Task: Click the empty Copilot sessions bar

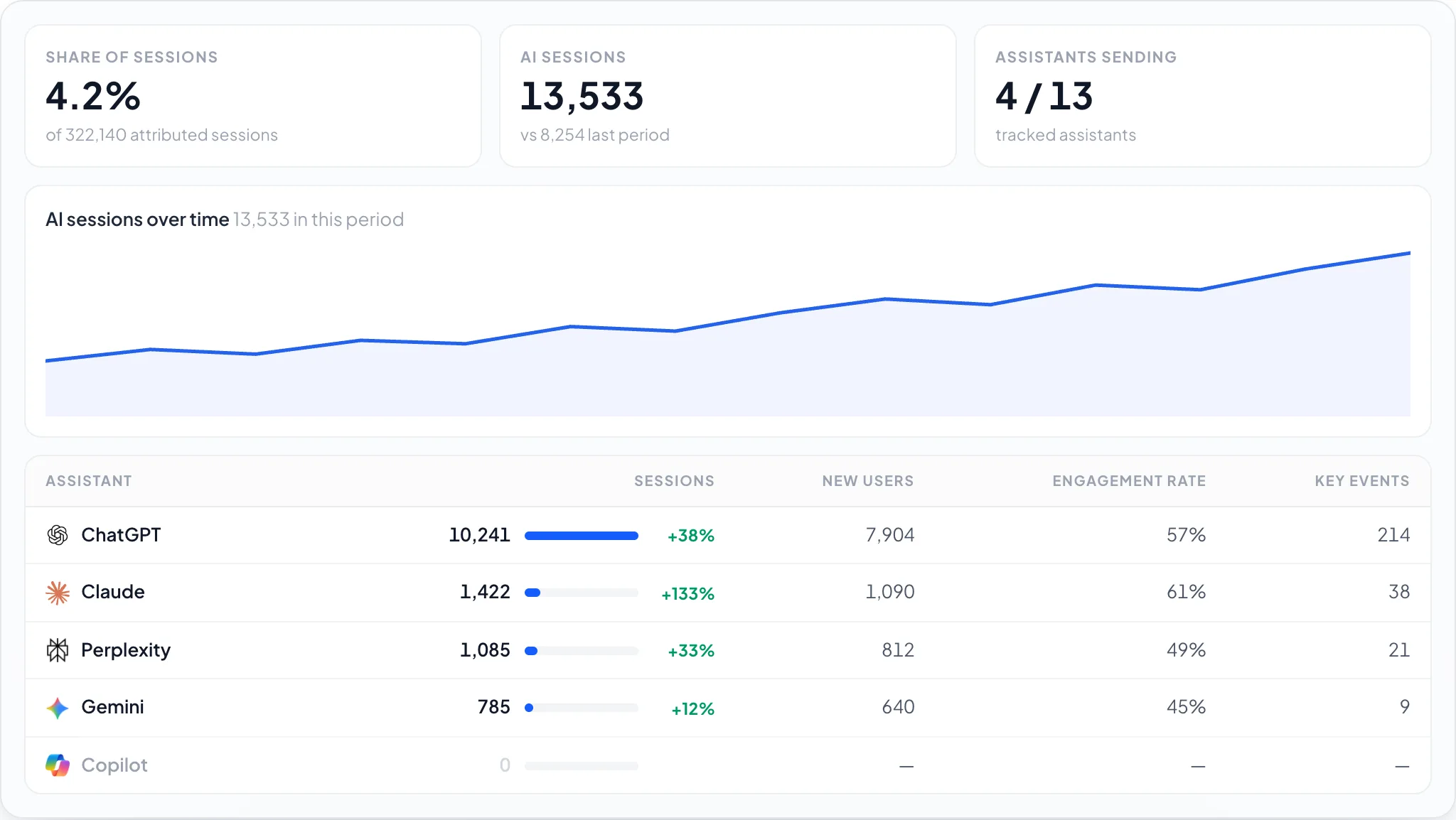Action: 582,766
